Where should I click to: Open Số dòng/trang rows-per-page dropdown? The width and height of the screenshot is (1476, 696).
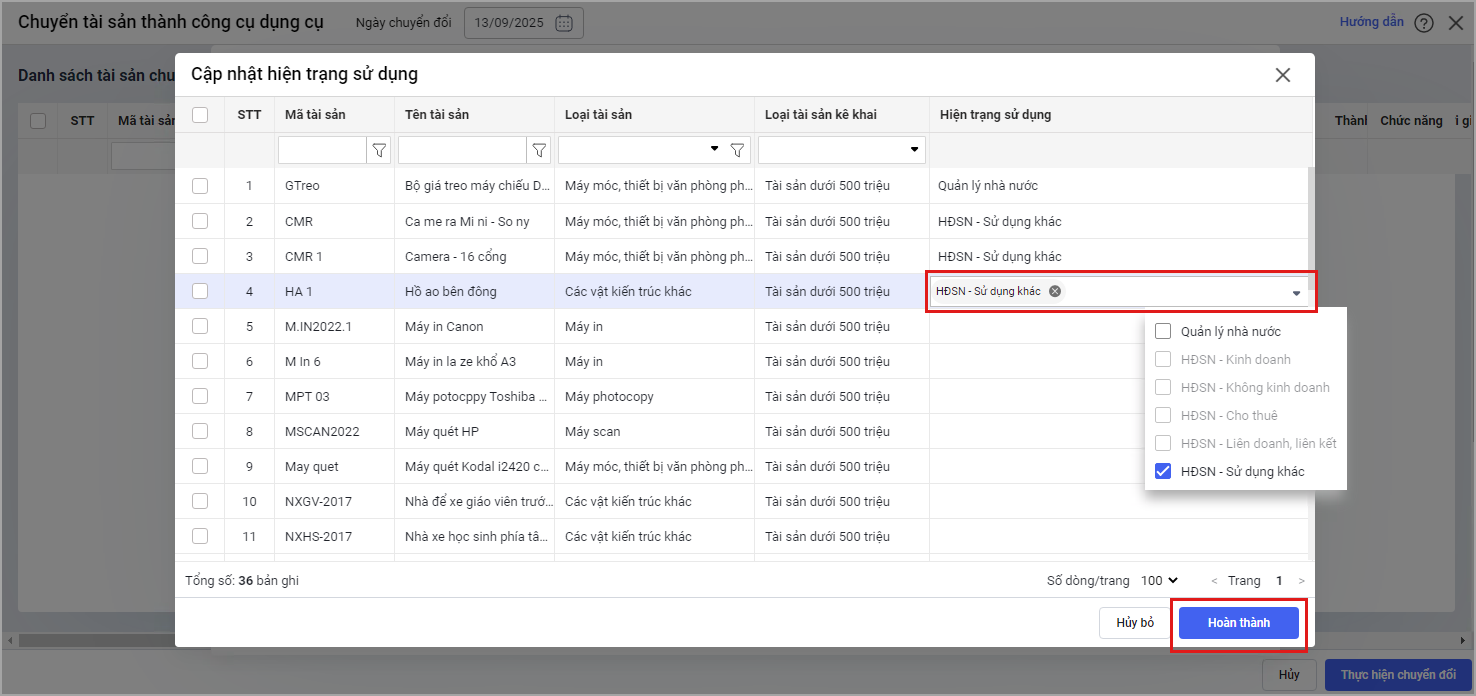click(x=1160, y=580)
